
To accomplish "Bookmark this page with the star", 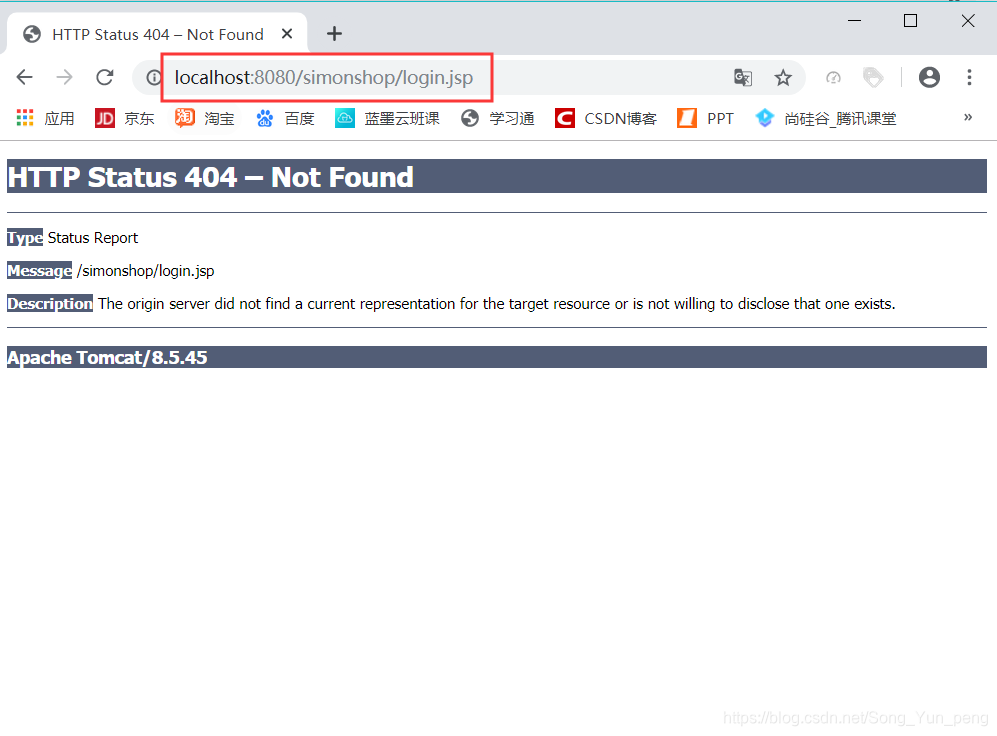I will coord(783,78).
